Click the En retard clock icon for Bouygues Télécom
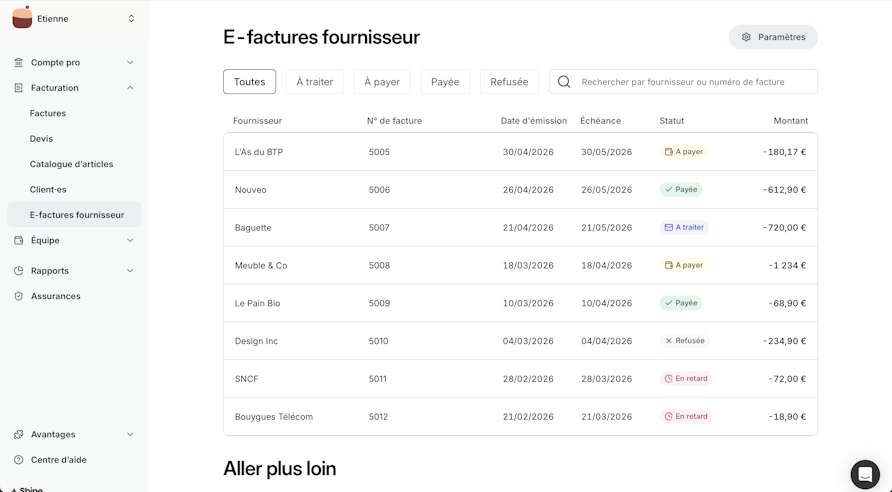The width and height of the screenshot is (892, 492). click(x=669, y=416)
